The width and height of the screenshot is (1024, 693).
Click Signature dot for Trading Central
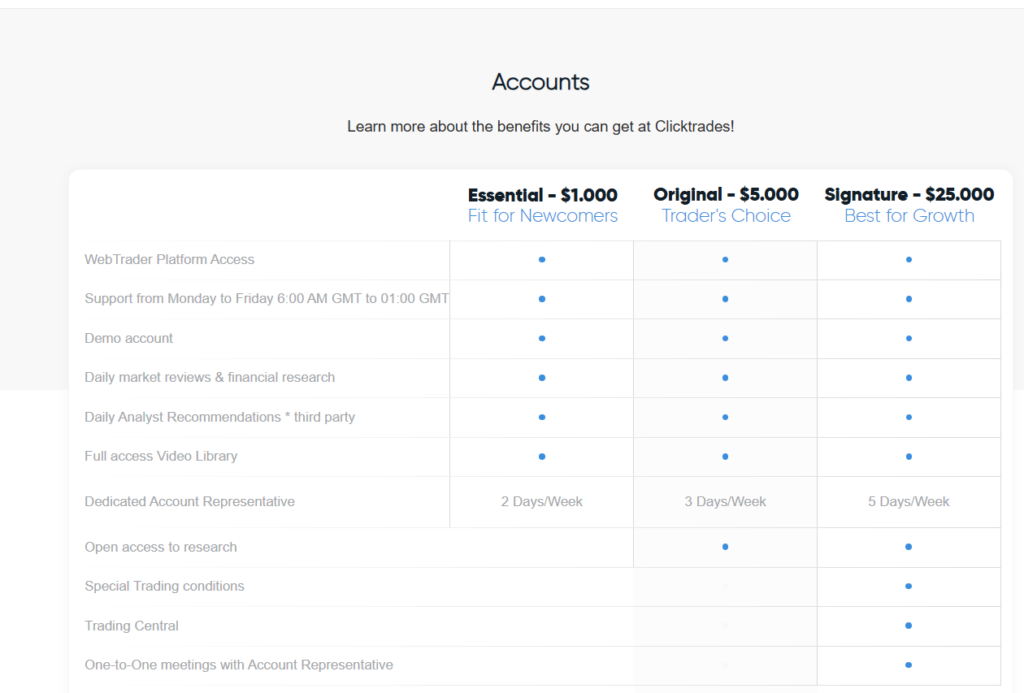pyautogui.click(x=909, y=626)
